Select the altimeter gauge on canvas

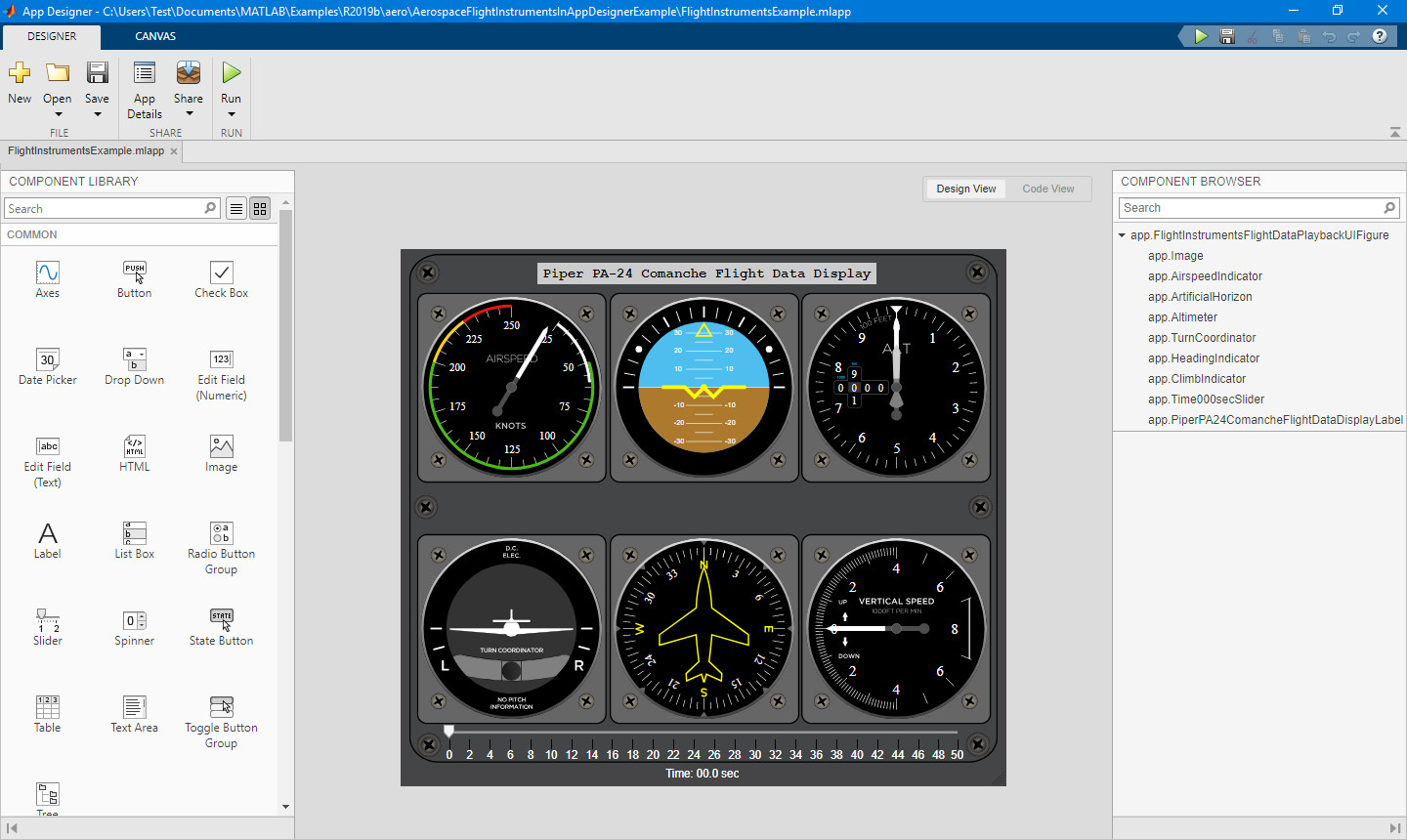[896, 388]
